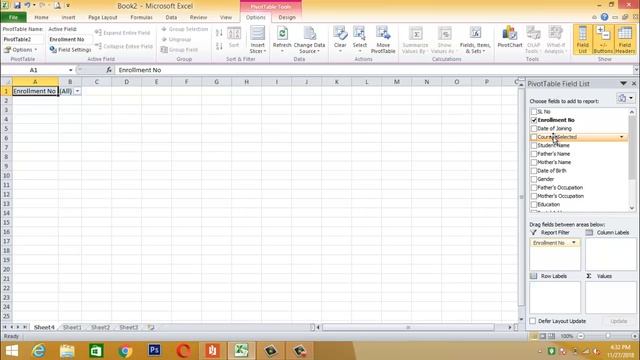Click the insert function fx icon

coord(109,70)
